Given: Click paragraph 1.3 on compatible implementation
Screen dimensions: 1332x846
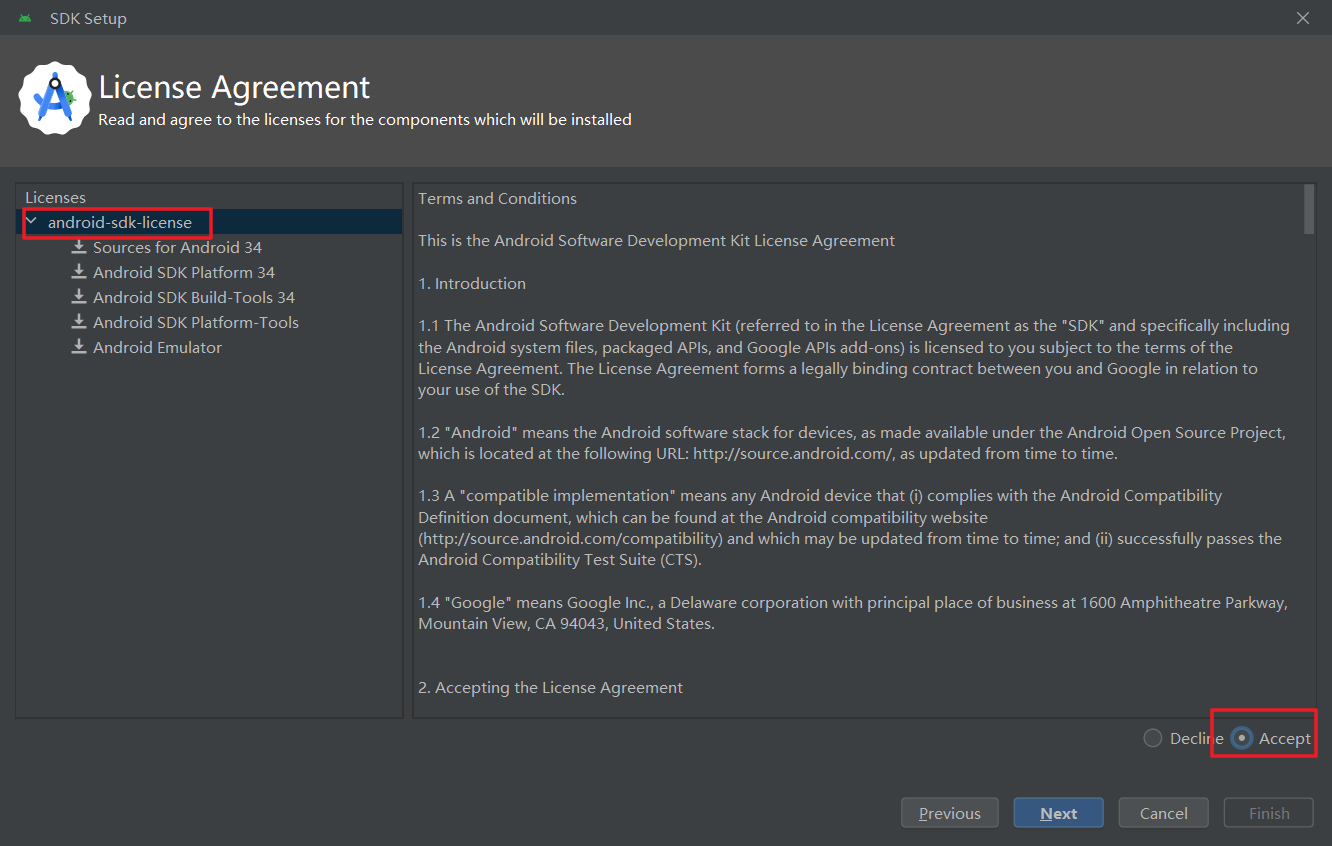Looking at the screenshot, I should 850,528.
